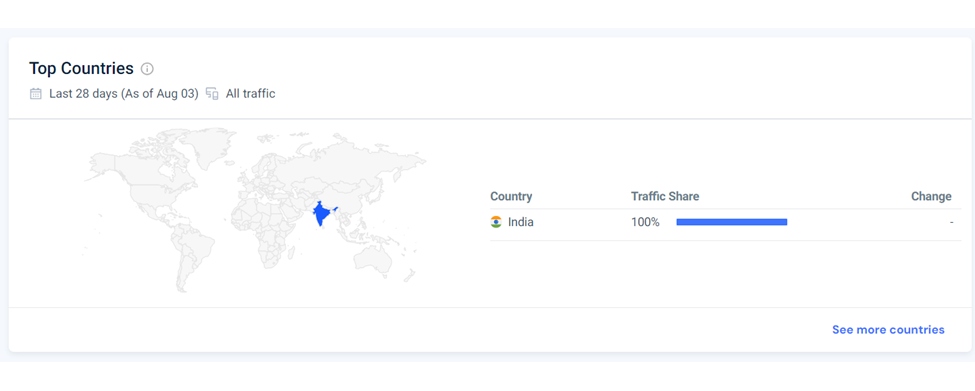
Task: Click the Country column header
Action: tap(511, 196)
